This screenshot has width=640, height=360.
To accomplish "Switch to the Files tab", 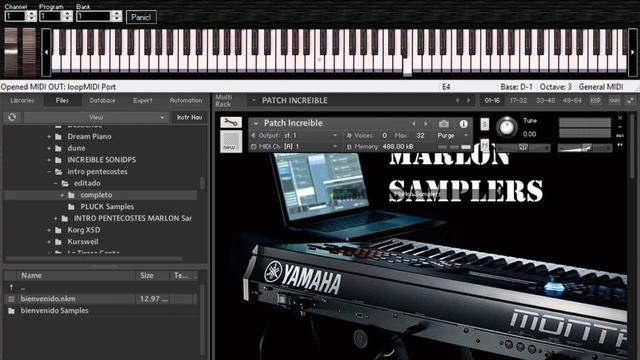I will [x=62, y=100].
